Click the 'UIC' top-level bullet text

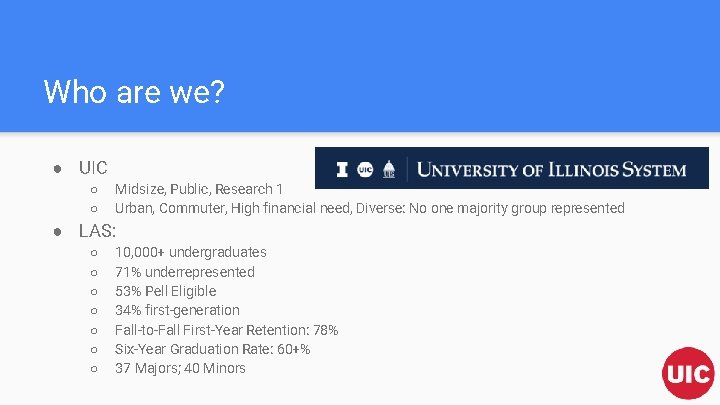click(93, 168)
